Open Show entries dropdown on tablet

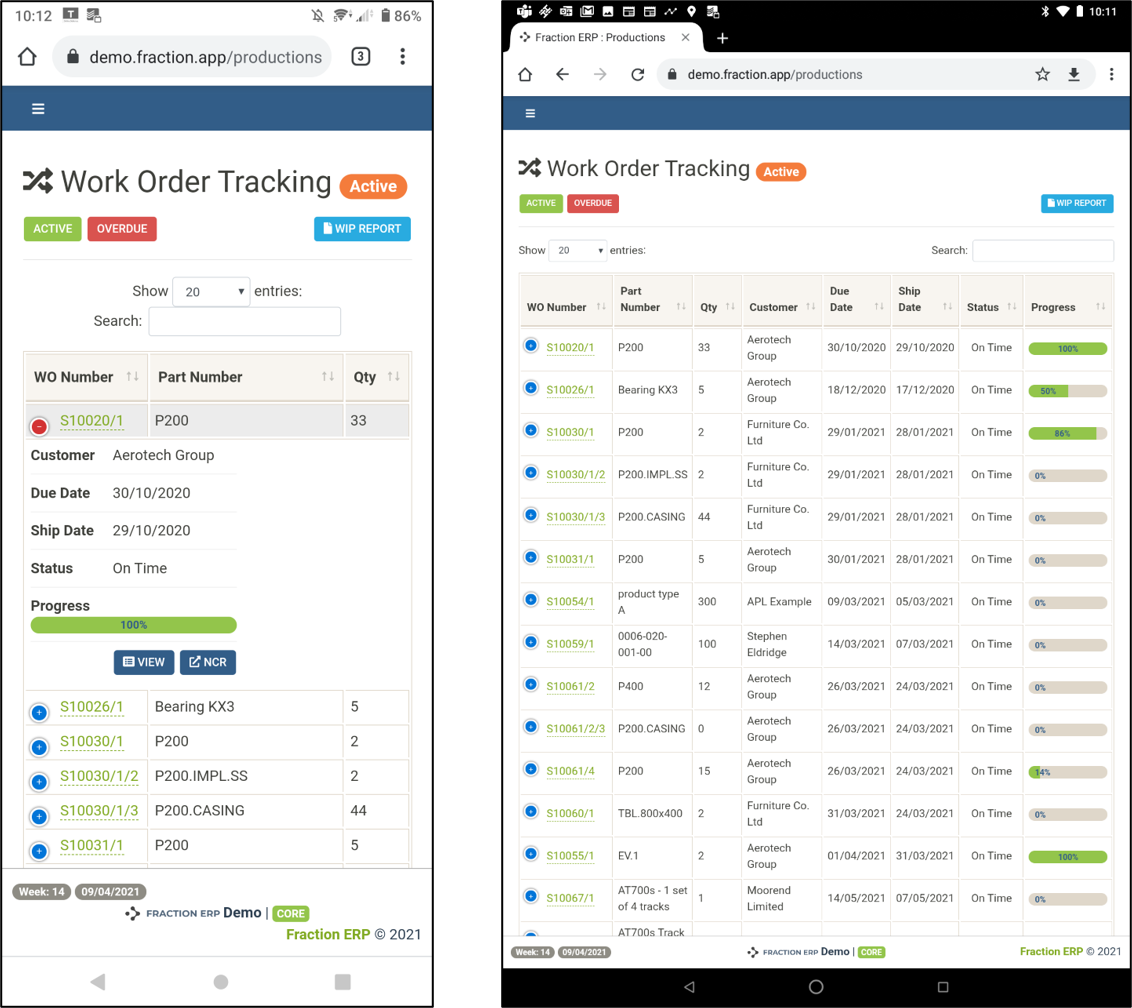click(577, 250)
